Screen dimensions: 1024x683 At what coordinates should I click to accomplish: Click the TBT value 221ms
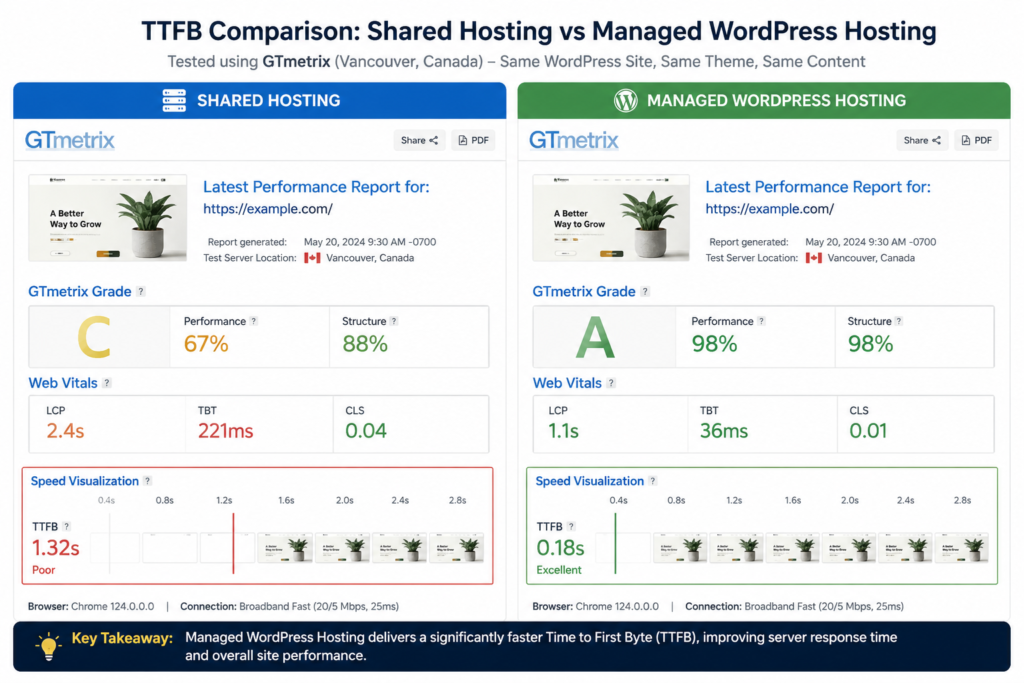click(x=225, y=431)
